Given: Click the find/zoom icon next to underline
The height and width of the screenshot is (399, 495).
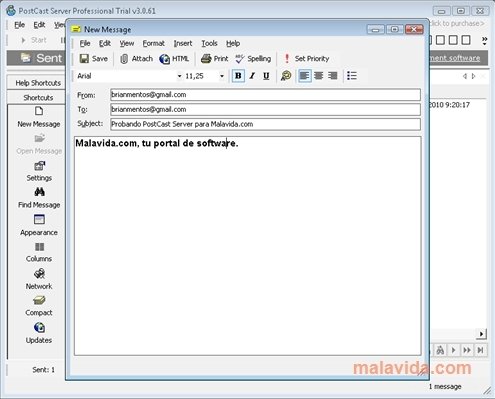Looking at the screenshot, I should pyautogui.click(x=286, y=76).
